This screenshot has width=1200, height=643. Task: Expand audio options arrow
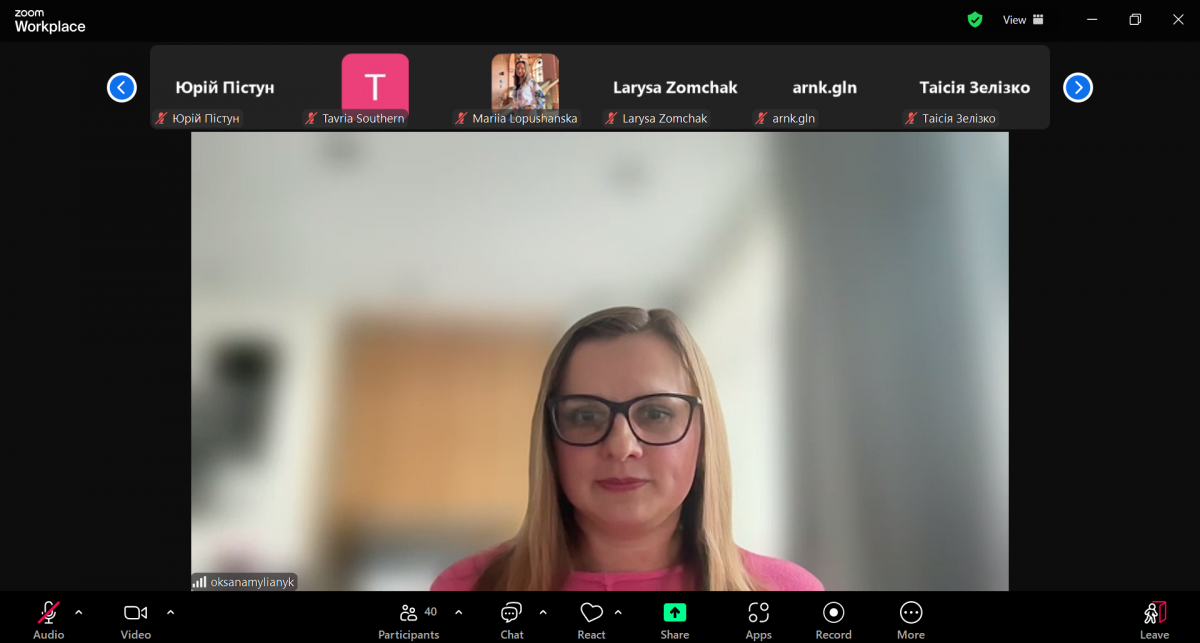point(79,612)
